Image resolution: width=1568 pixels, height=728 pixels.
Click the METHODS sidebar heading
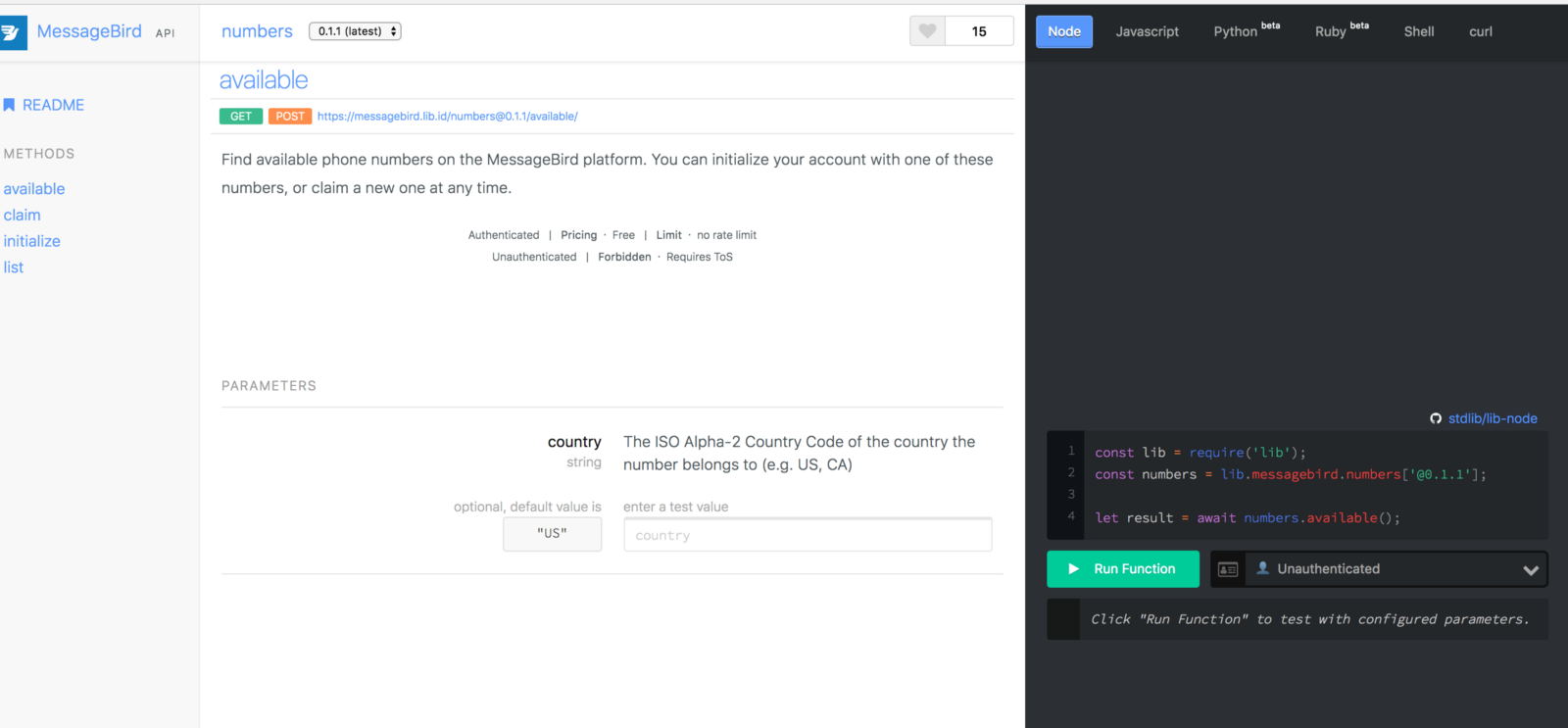(39, 154)
